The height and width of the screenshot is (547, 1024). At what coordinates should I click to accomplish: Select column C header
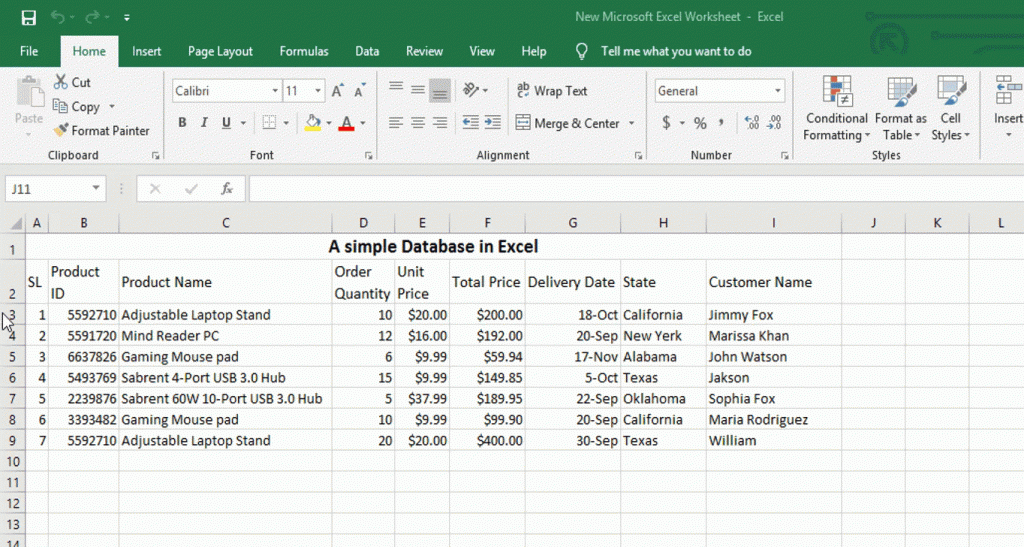(x=225, y=223)
